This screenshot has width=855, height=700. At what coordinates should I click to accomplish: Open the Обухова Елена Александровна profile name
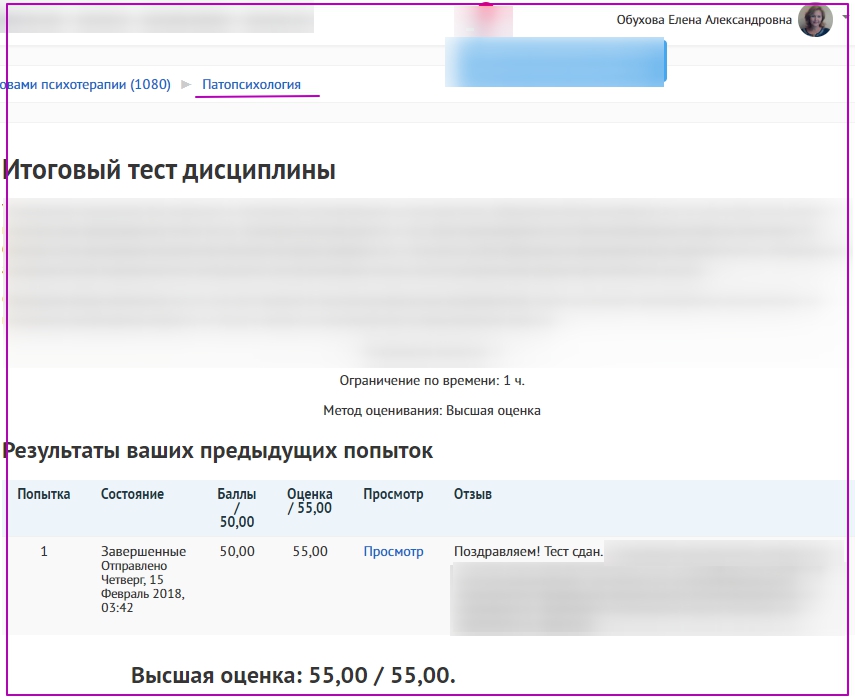tap(704, 20)
